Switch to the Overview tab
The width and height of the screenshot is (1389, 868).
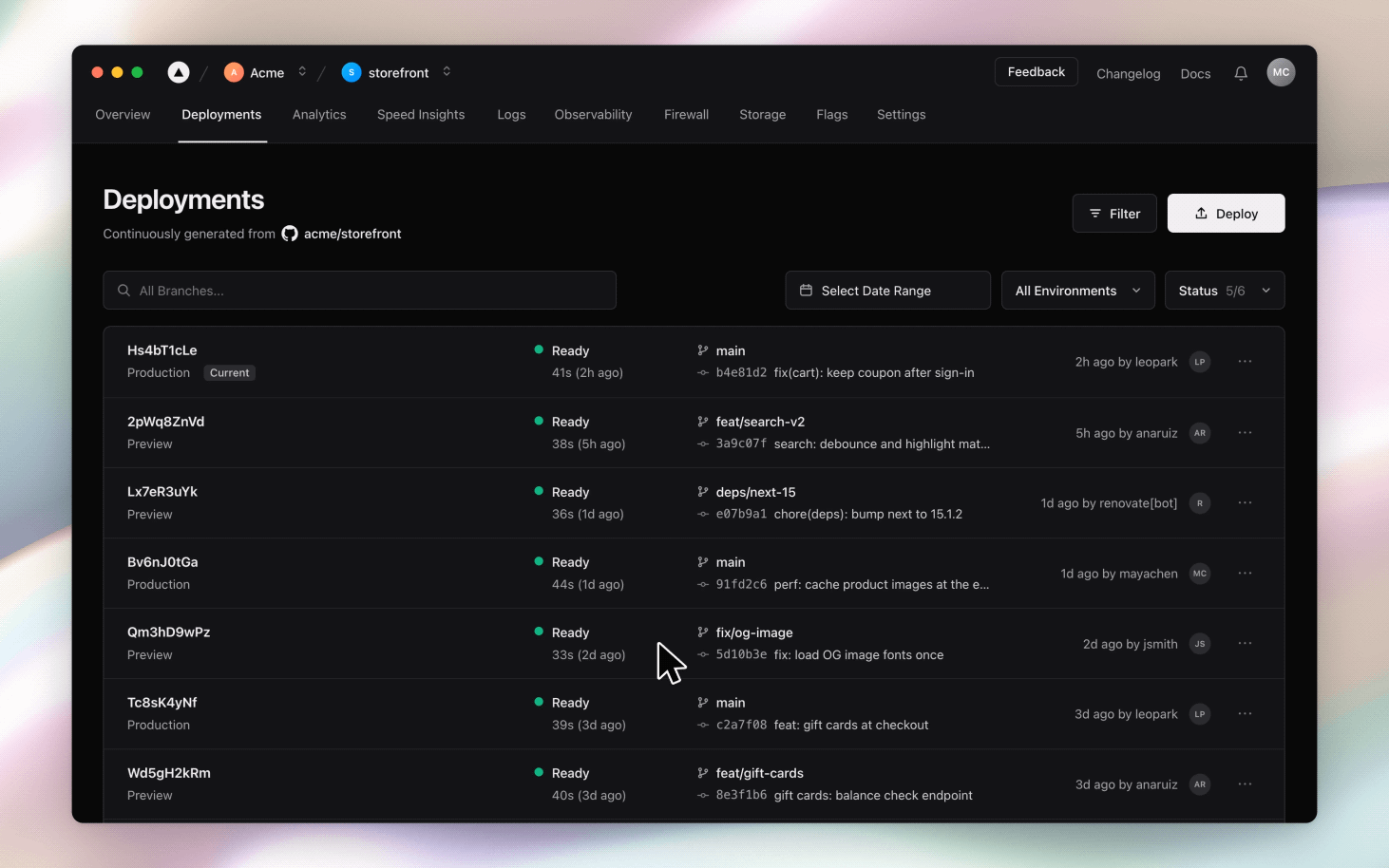pos(123,115)
